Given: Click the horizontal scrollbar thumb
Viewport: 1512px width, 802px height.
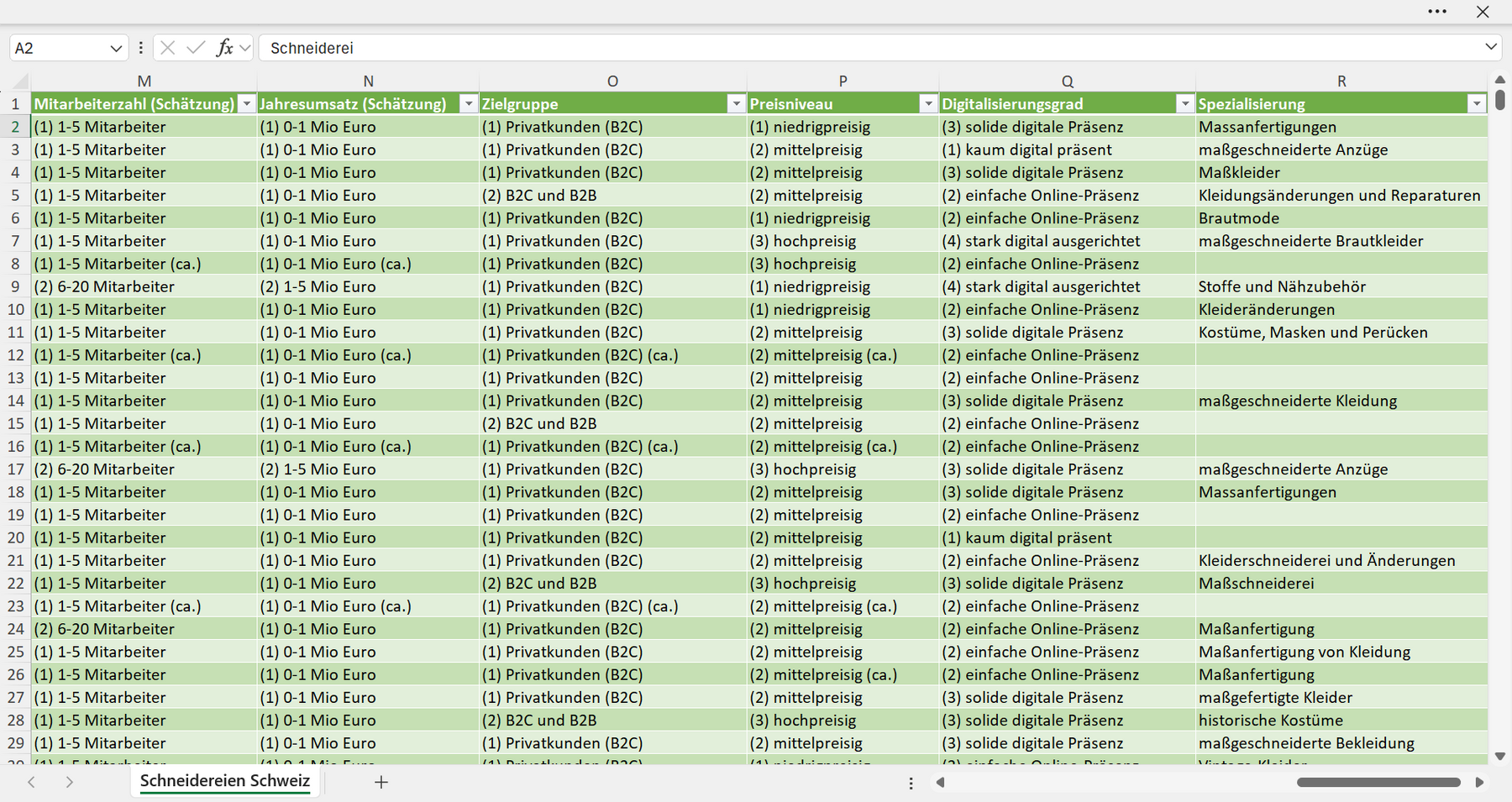Looking at the screenshot, I should click(x=1378, y=782).
